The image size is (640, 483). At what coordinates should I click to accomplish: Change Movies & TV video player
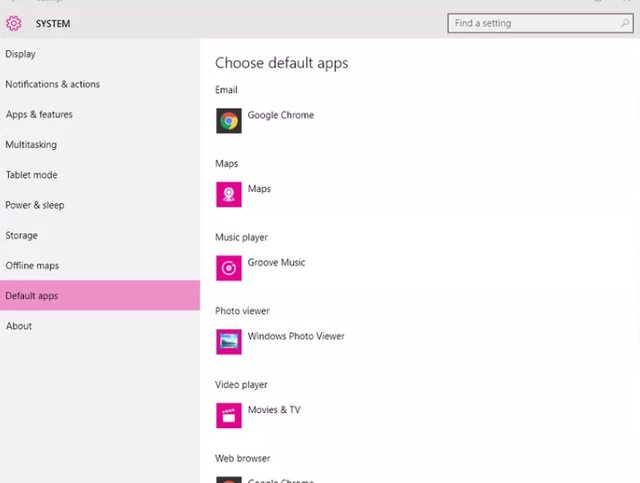pyautogui.click(x=274, y=410)
